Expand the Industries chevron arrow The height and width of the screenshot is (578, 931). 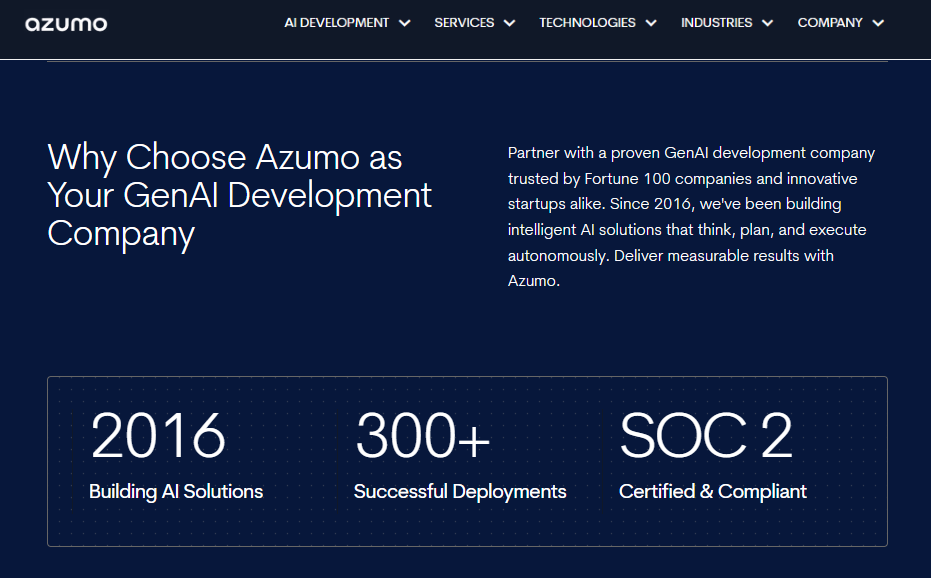[x=768, y=23]
